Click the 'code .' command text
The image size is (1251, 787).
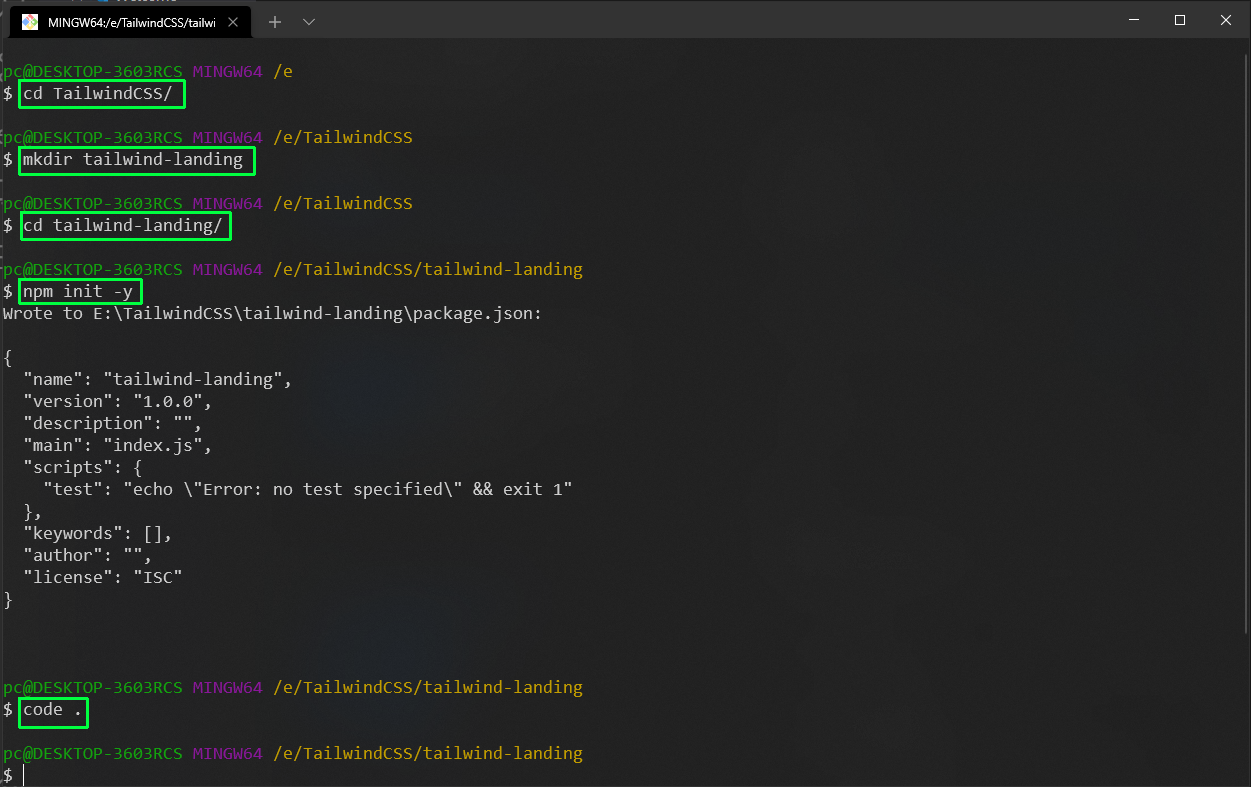pyautogui.click(x=53, y=710)
